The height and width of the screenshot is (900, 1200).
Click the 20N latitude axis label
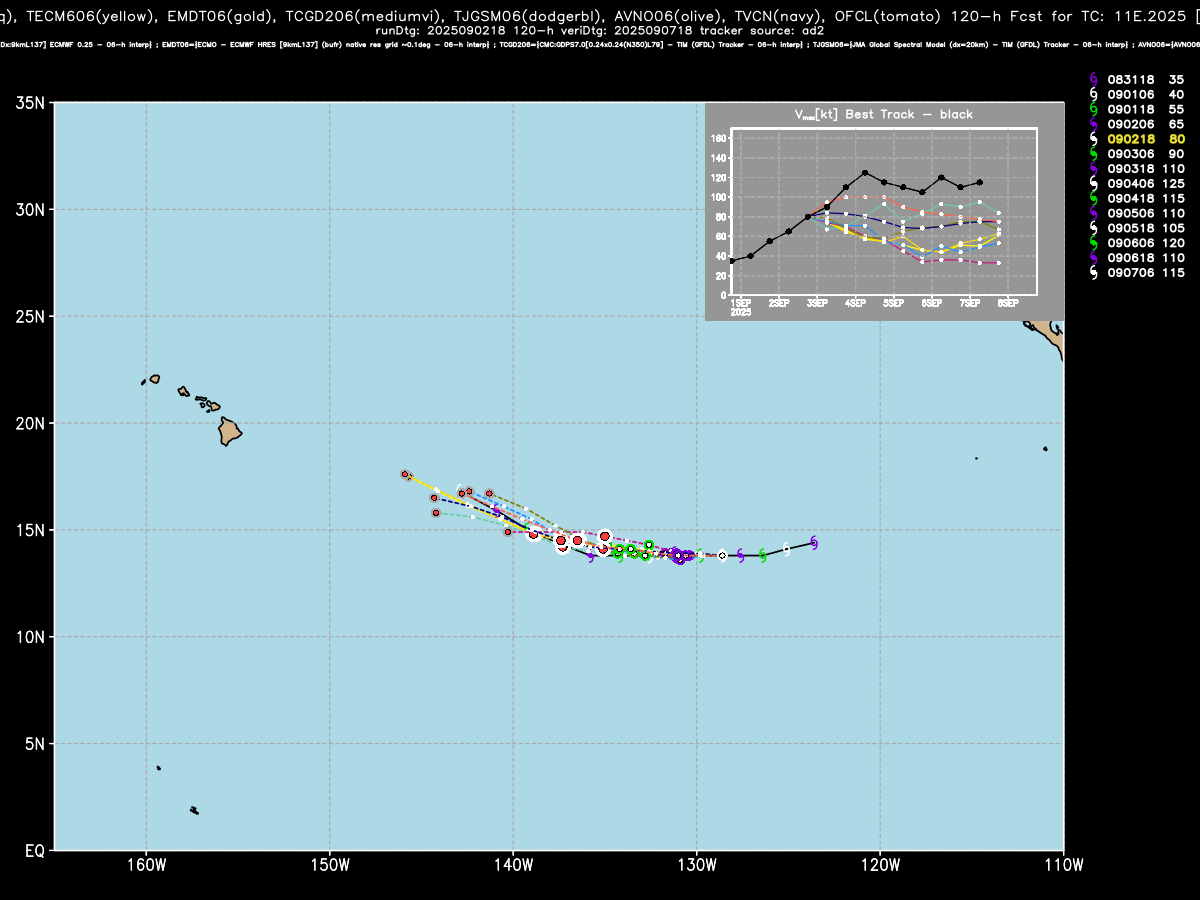tap(29, 423)
